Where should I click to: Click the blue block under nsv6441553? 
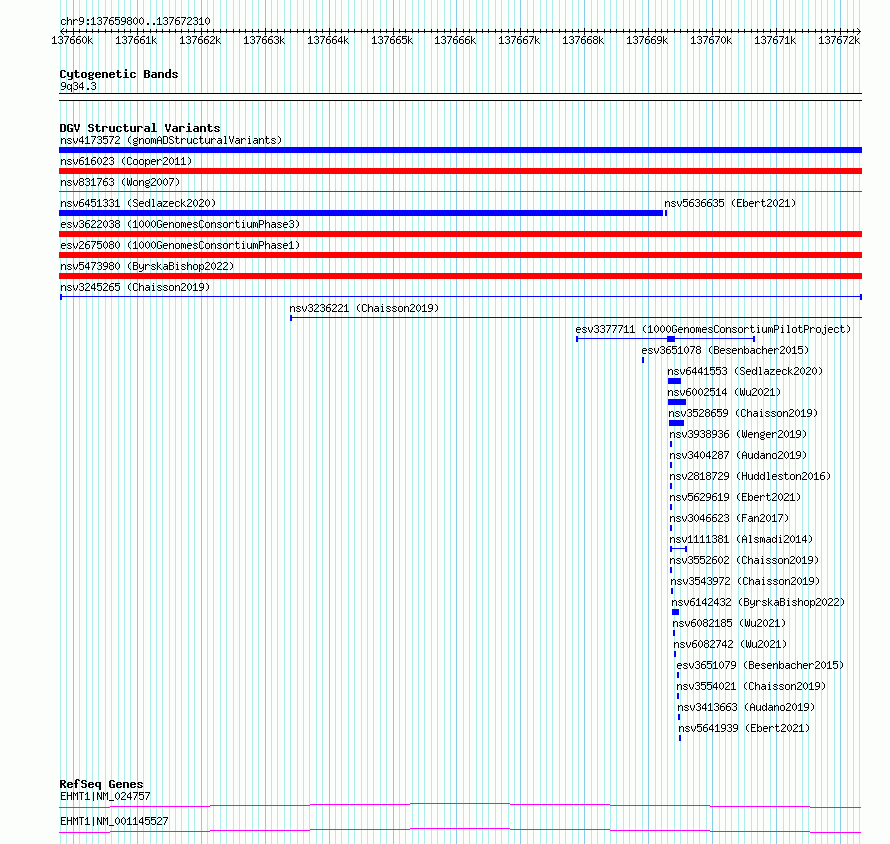(x=674, y=381)
